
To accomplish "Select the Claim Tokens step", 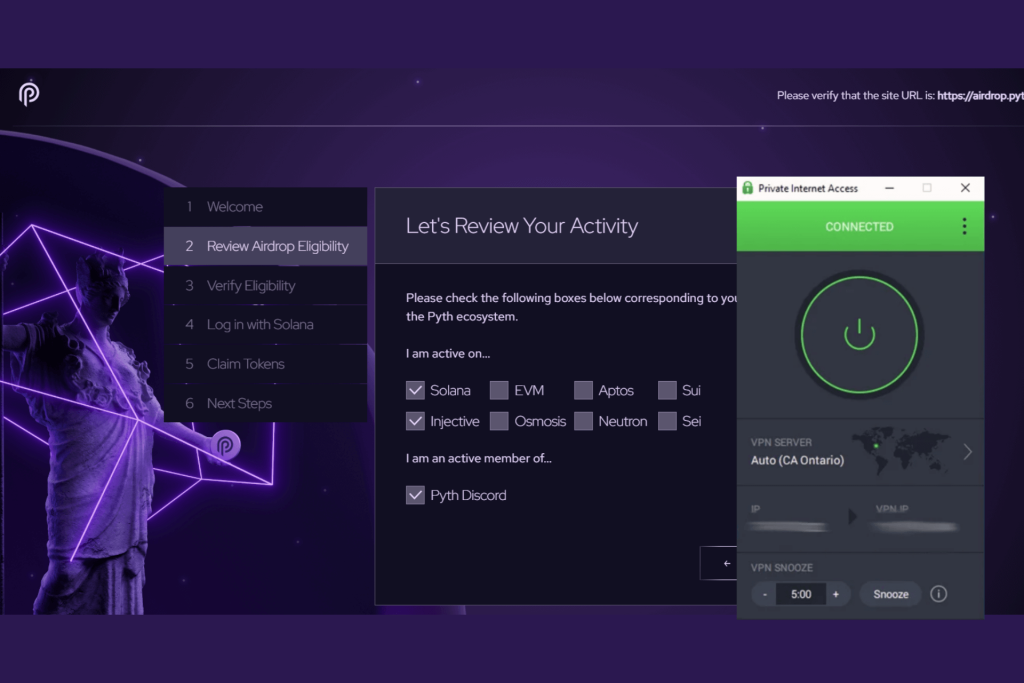I will click(x=246, y=363).
